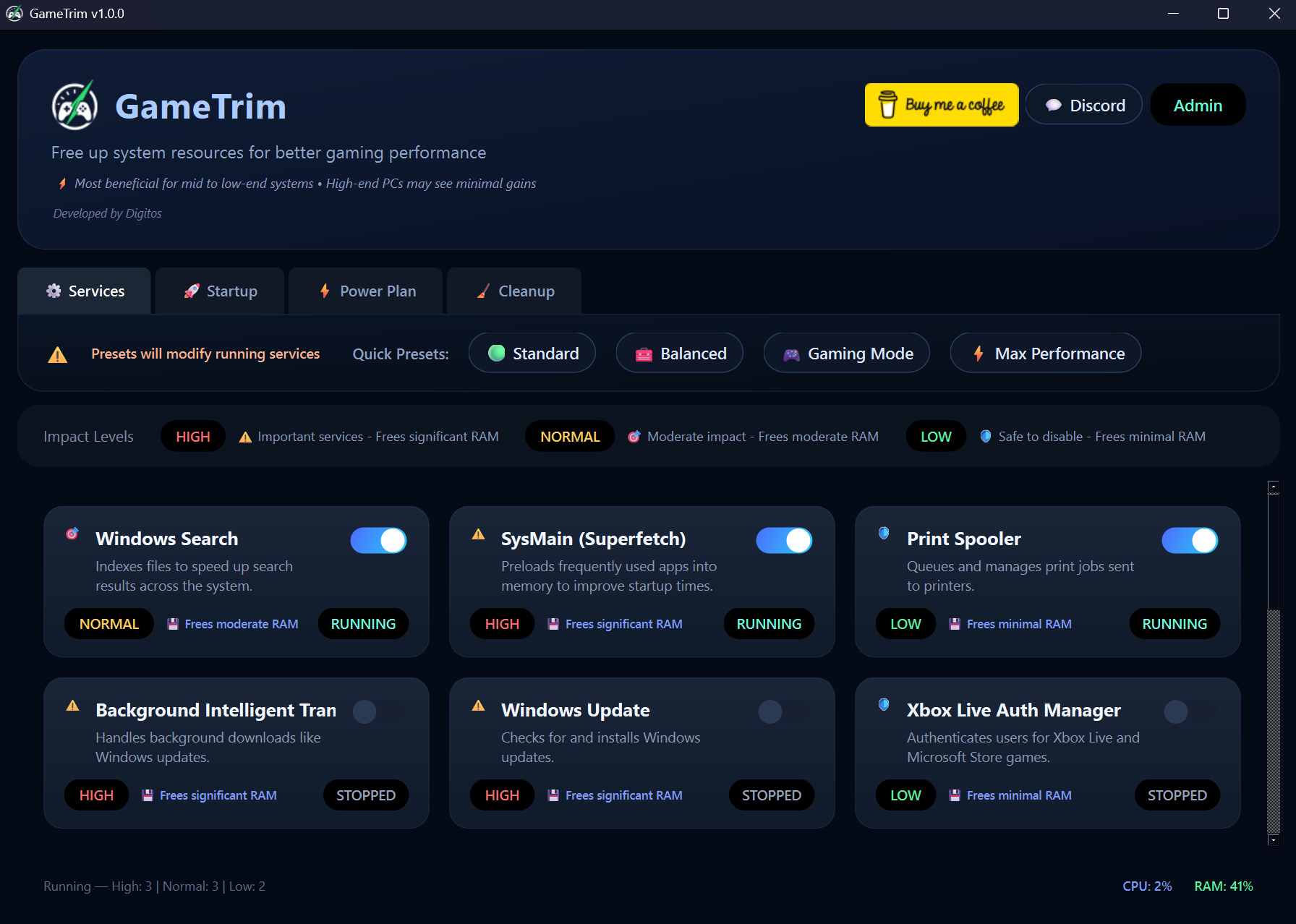This screenshot has width=1296, height=924.
Task: Click the target icon on the Windows Search card
Action: [x=72, y=534]
